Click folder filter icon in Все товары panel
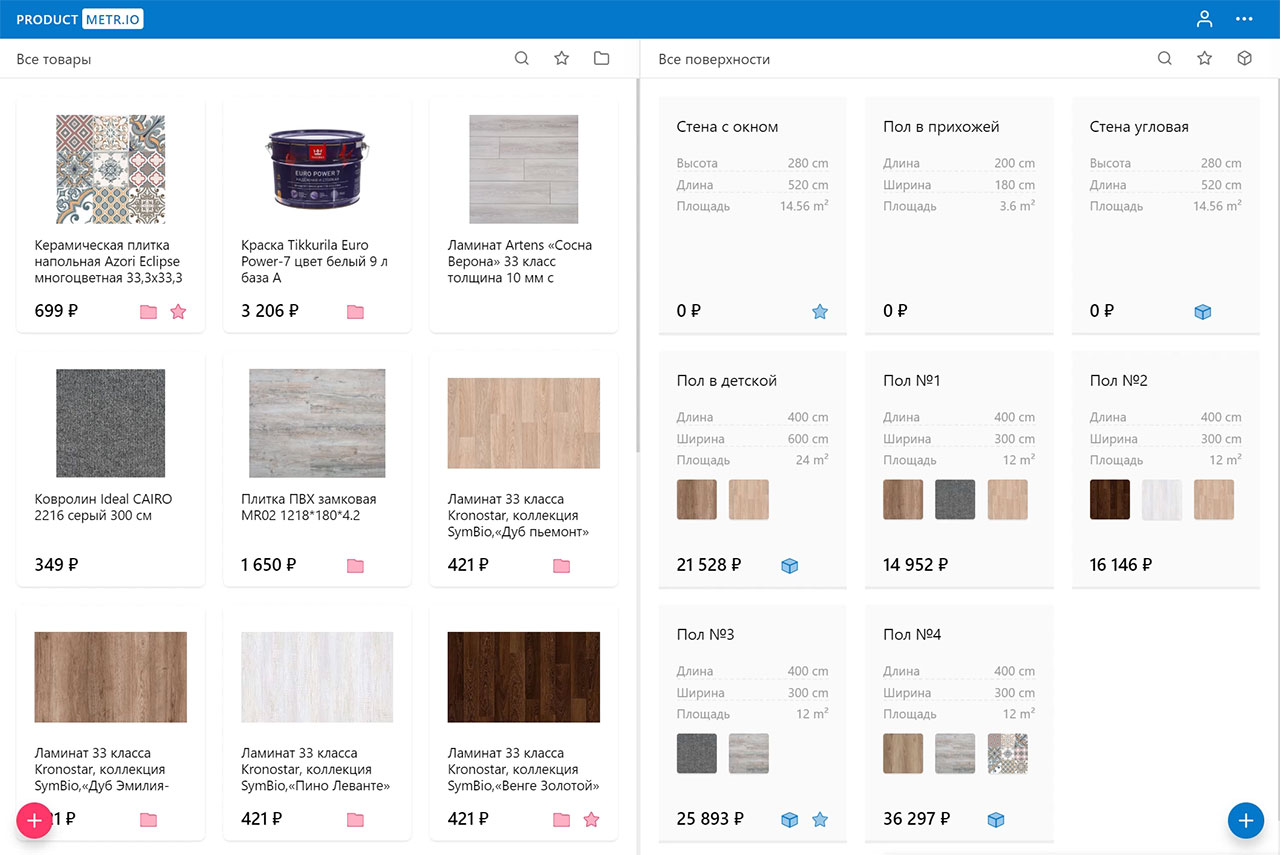 tap(601, 59)
